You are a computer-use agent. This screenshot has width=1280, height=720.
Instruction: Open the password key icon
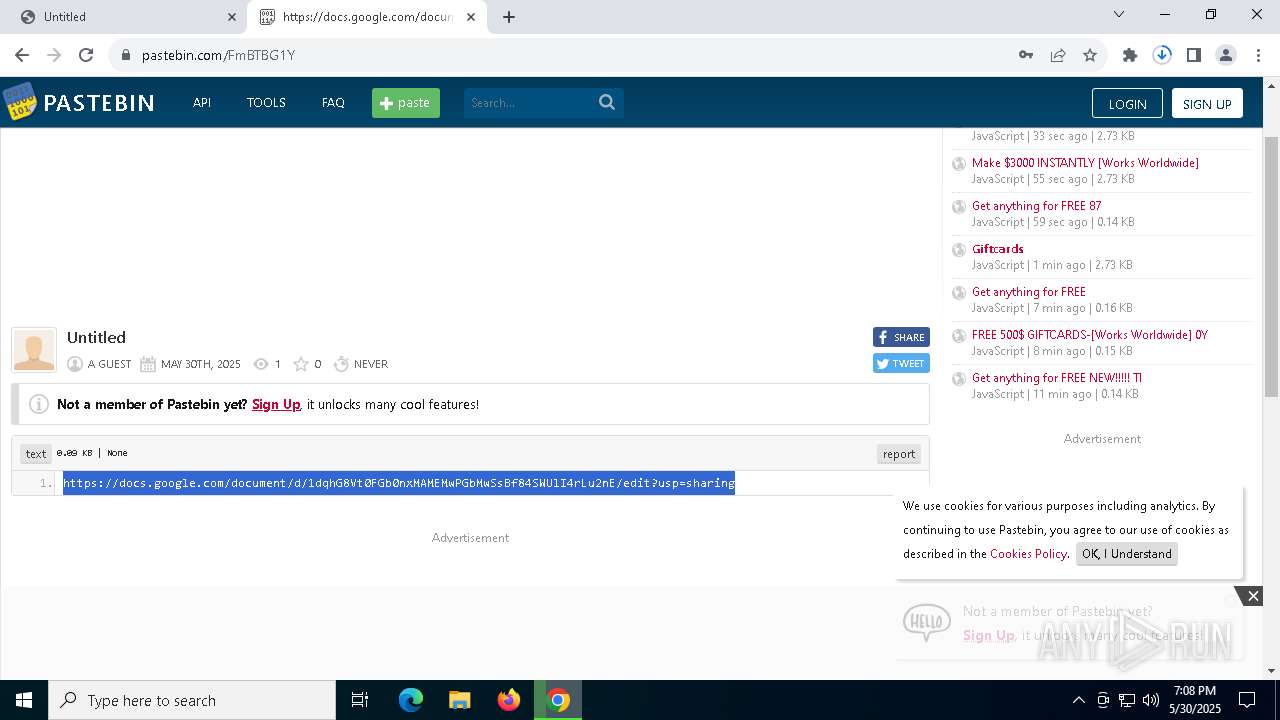point(1026,55)
